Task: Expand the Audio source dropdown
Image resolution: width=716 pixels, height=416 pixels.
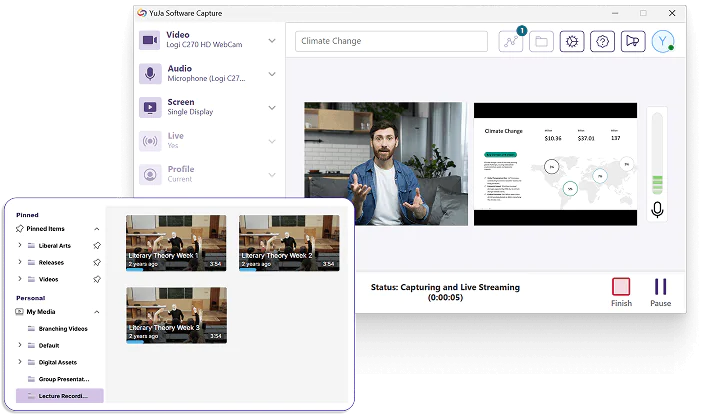Action: coord(272,74)
